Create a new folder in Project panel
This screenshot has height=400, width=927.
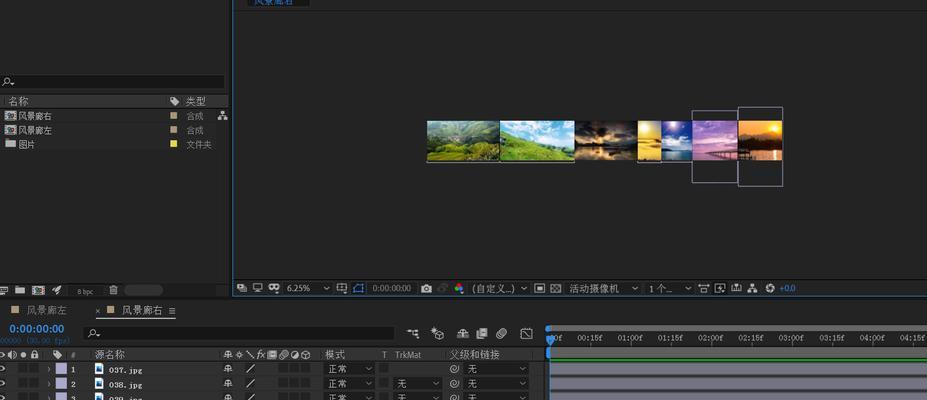[x=20, y=290]
